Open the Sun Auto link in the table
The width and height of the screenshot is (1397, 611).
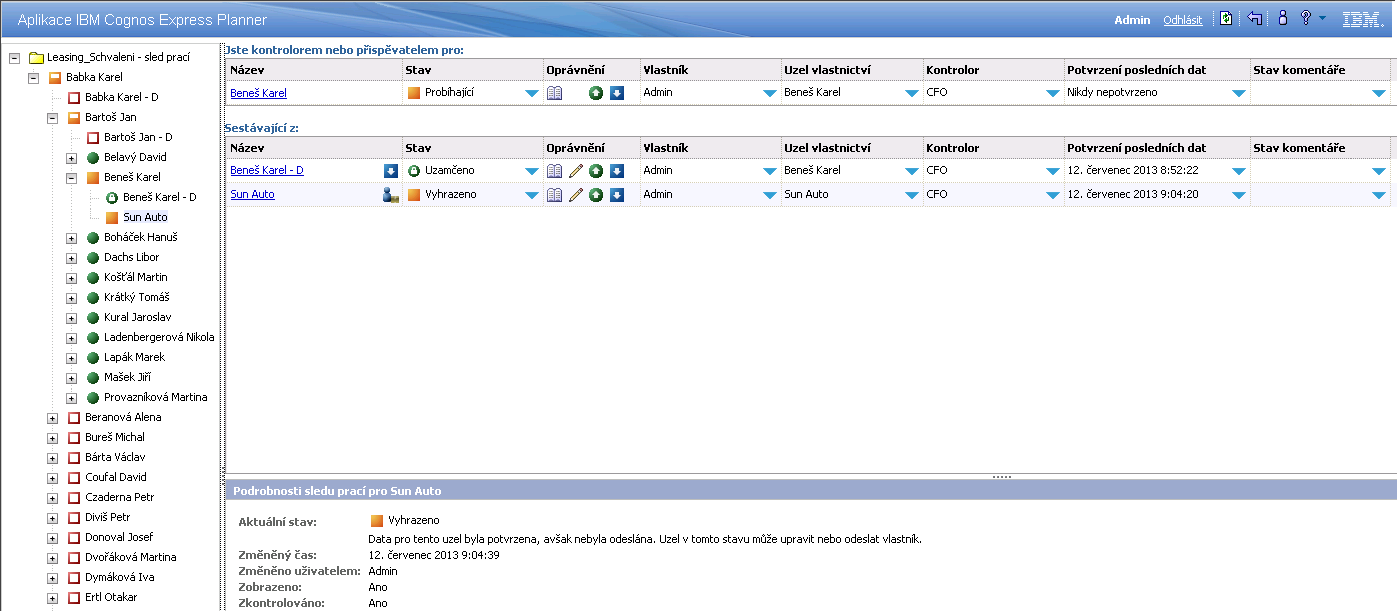pos(252,194)
